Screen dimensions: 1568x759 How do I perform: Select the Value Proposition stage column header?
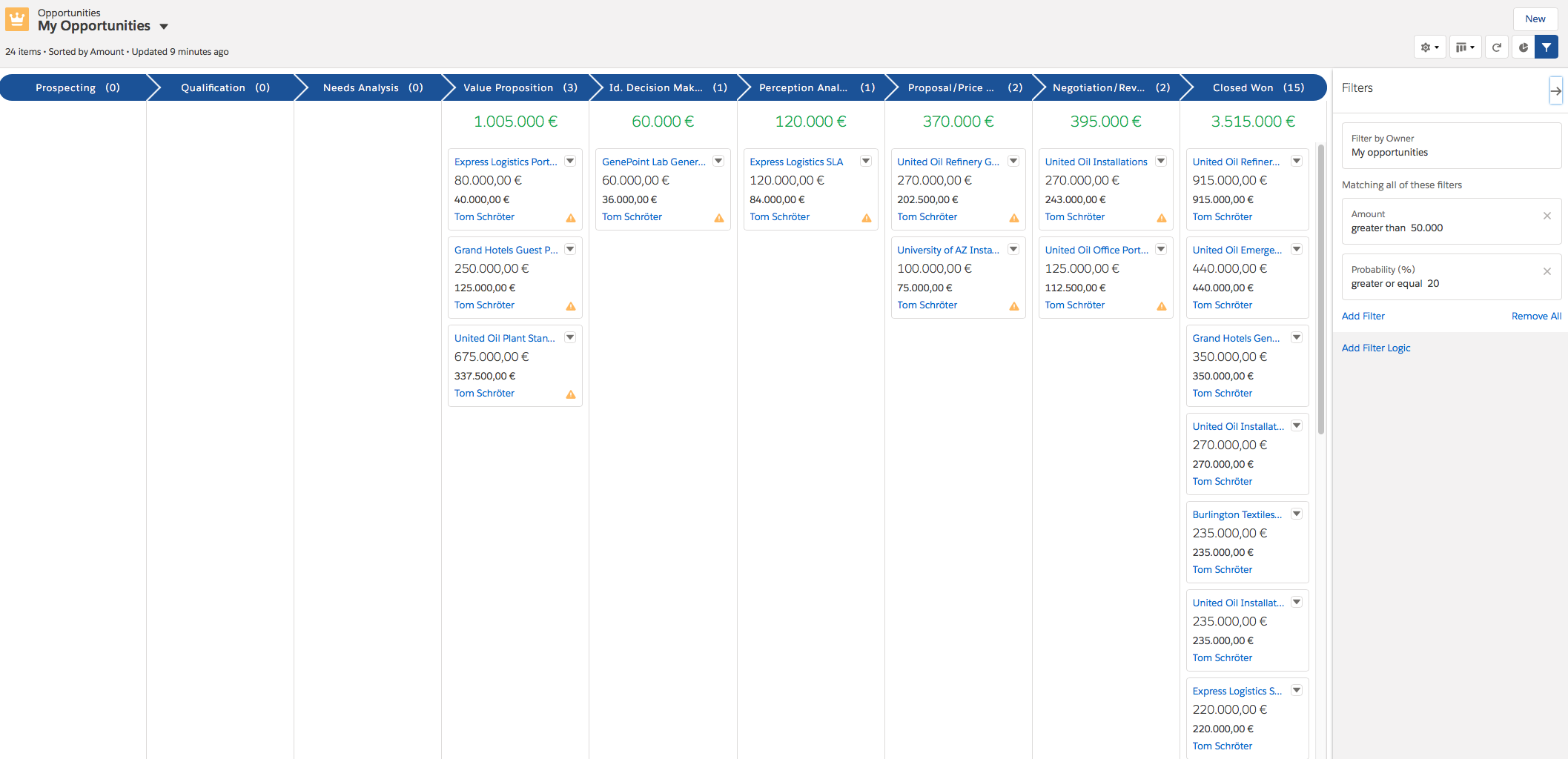pos(520,87)
